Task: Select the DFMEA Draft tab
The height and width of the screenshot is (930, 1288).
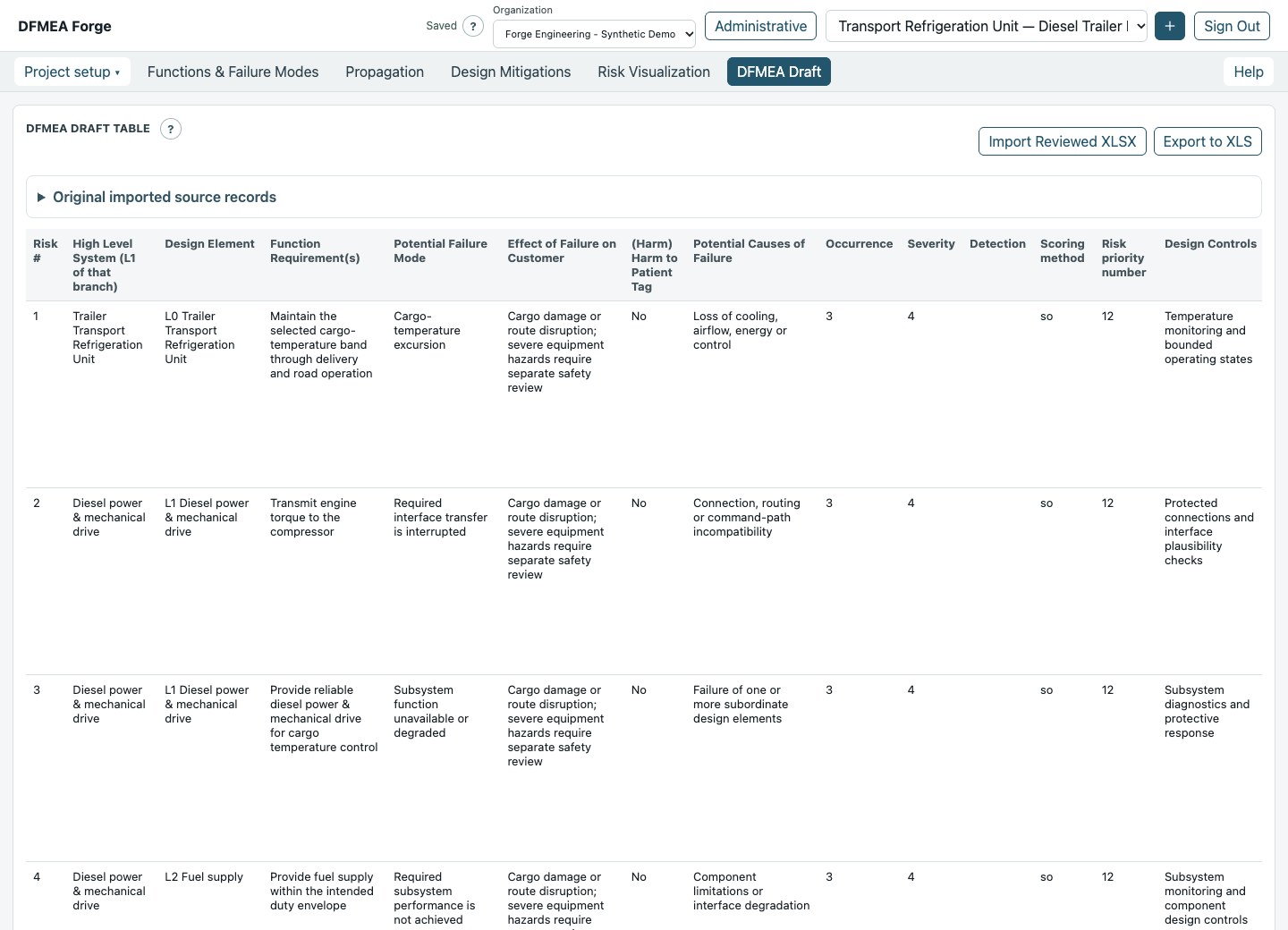Action: pos(779,72)
